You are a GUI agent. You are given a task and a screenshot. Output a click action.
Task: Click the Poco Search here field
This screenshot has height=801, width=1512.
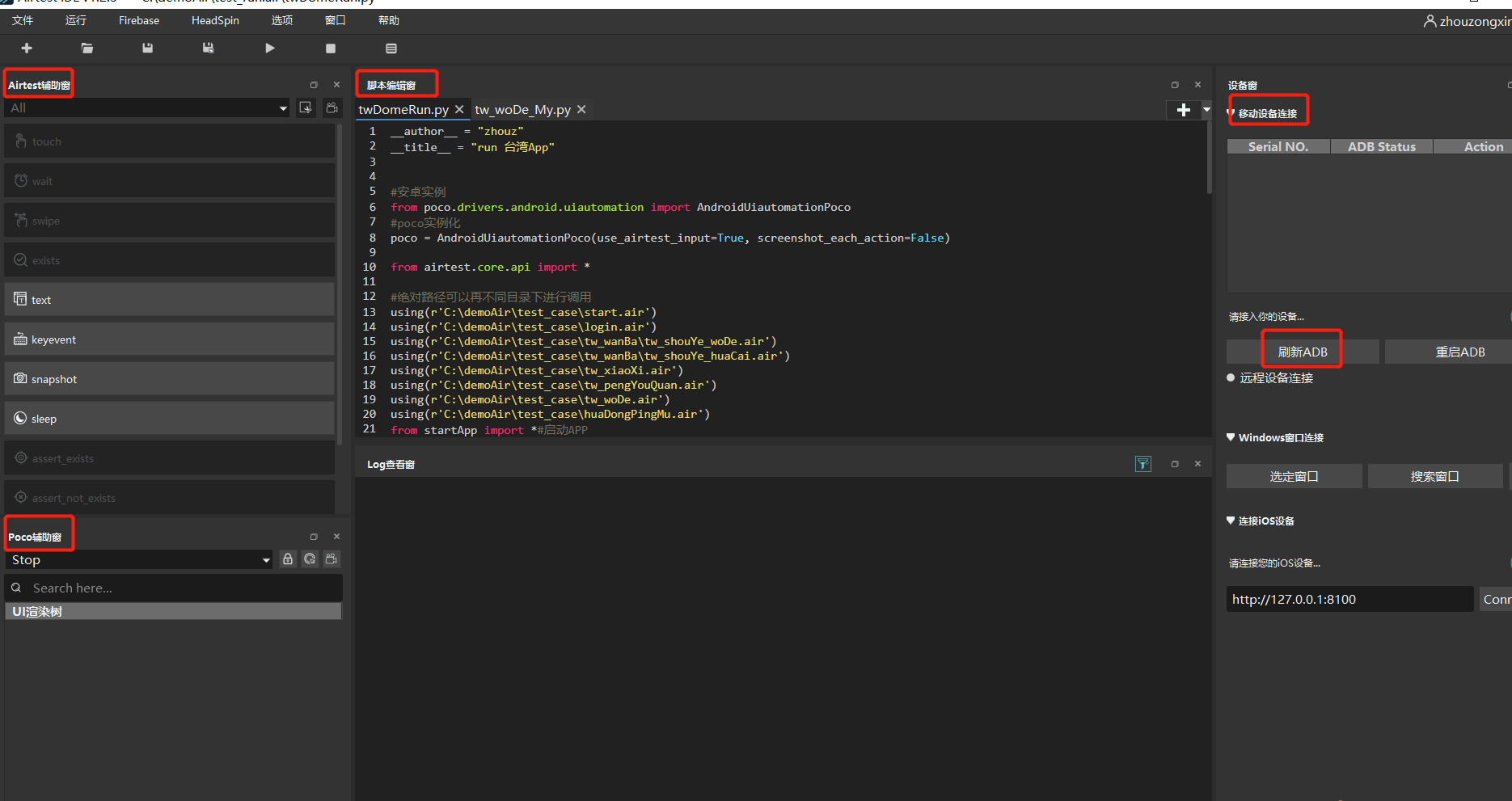point(174,588)
